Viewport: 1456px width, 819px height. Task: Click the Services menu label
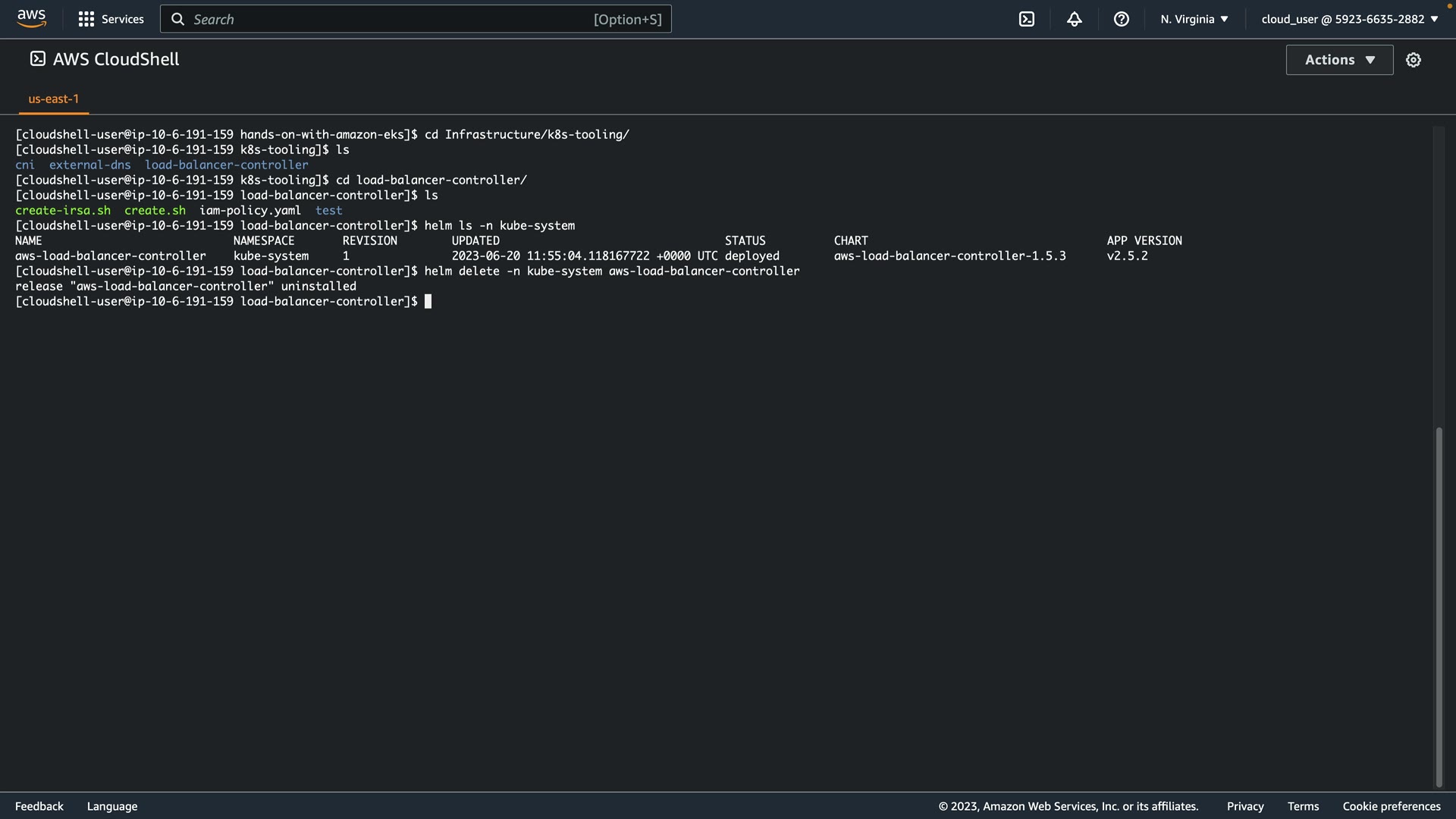122,19
